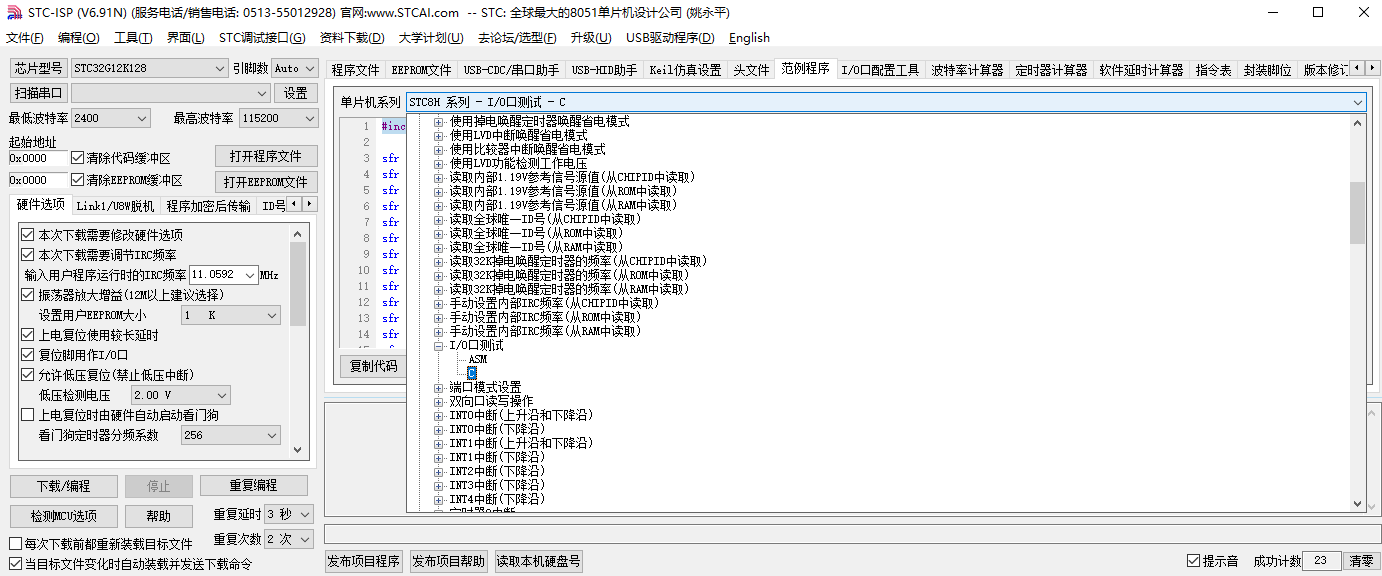
Task: Uncheck 本次下载需要调节IRC频率
Action: coord(28,255)
